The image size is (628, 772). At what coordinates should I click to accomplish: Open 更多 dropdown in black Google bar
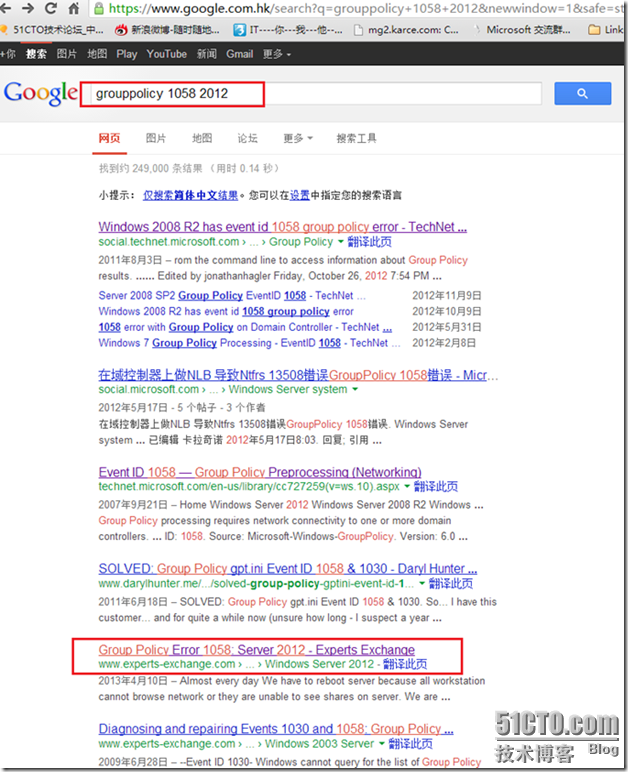coord(277,54)
